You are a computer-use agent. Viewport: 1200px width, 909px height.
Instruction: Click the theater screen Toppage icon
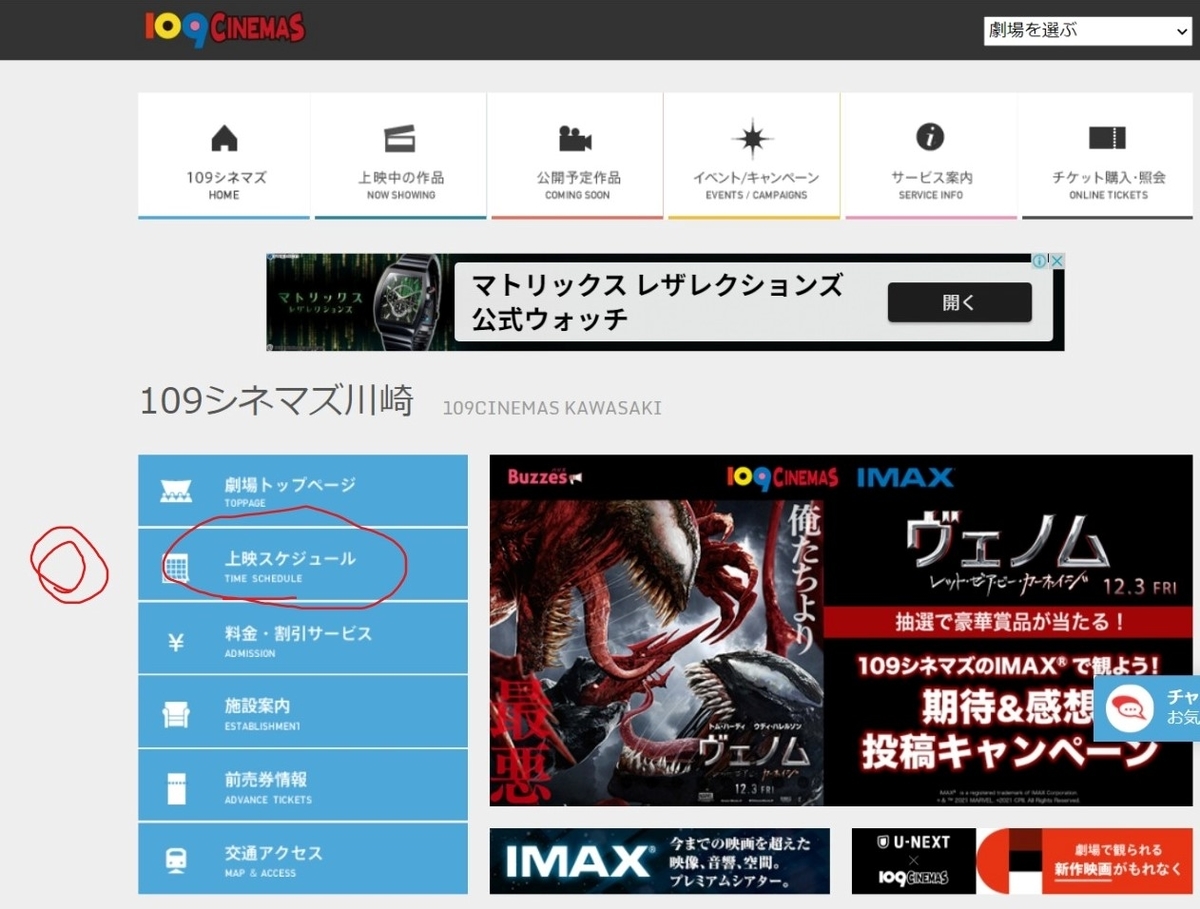point(175,491)
